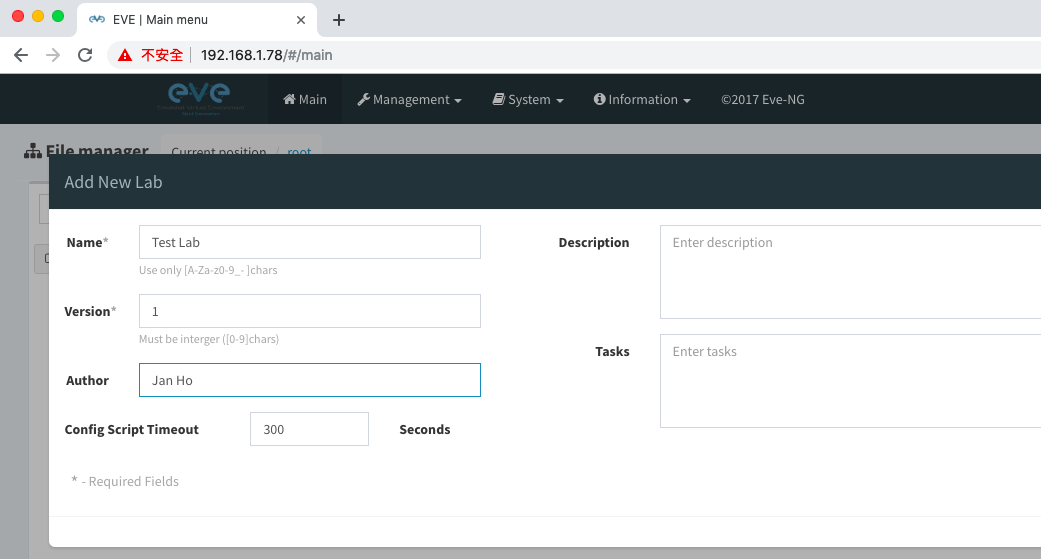Close the EVE Main menu tab
The width and height of the screenshot is (1041, 559).
coord(301,20)
